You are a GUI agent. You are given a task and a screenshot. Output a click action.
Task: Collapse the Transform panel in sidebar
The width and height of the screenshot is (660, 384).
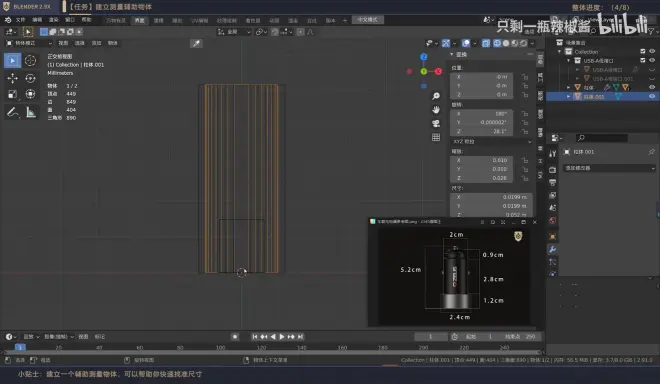[452, 54]
